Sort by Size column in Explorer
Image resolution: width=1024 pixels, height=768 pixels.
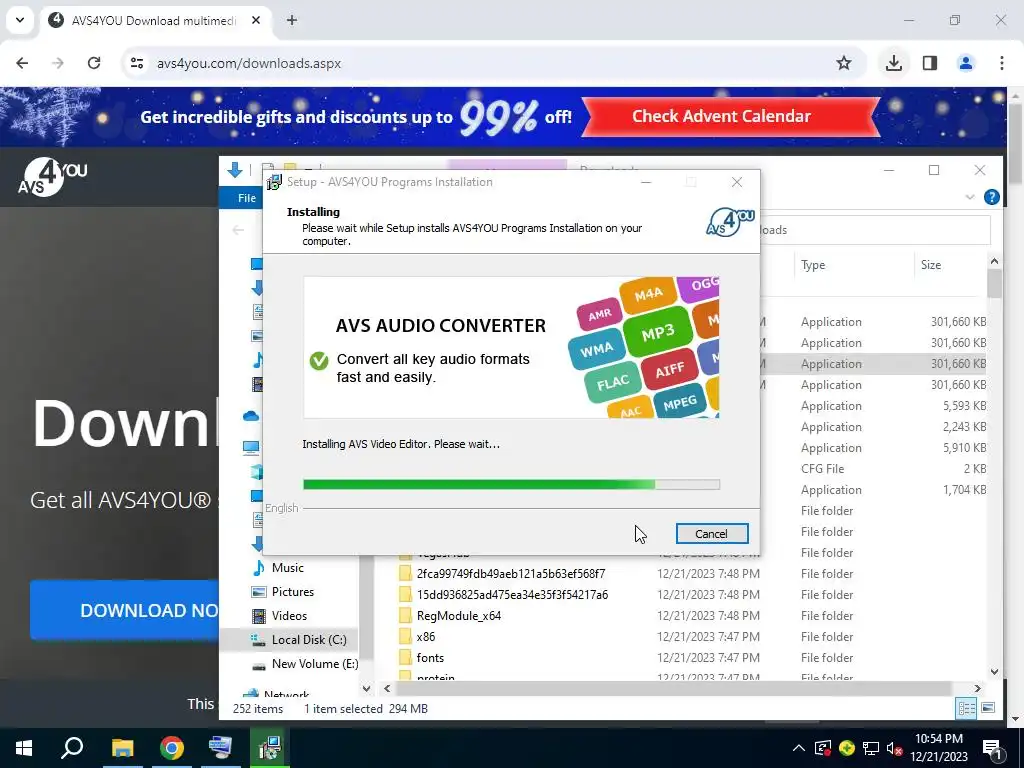click(x=931, y=264)
